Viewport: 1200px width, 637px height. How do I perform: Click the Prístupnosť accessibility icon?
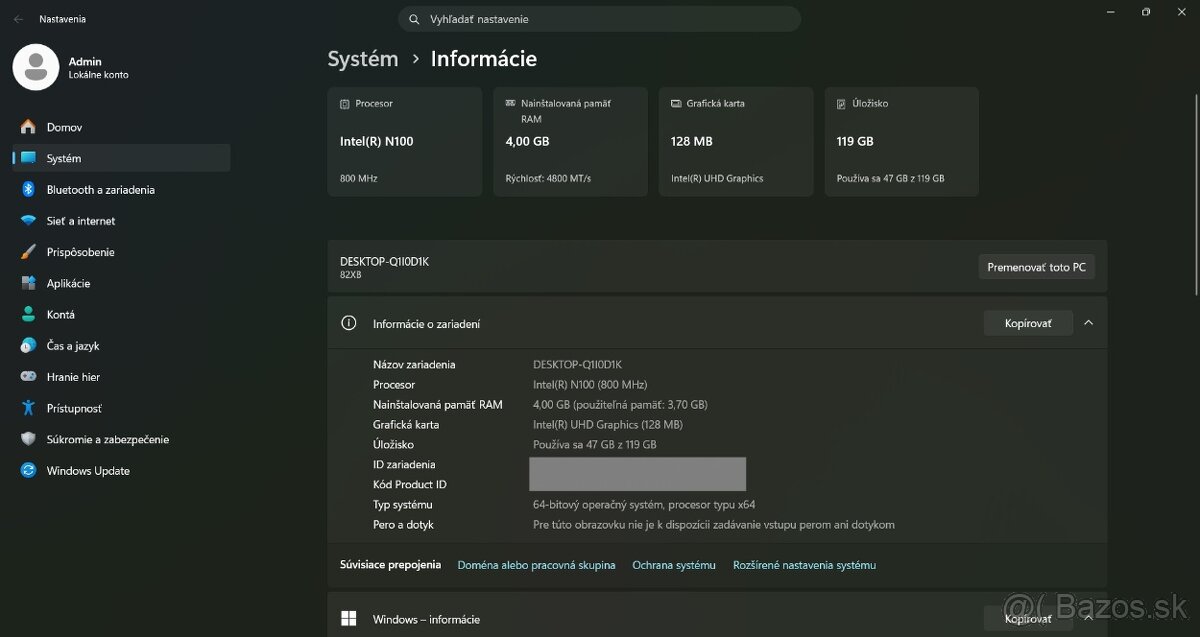28,408
